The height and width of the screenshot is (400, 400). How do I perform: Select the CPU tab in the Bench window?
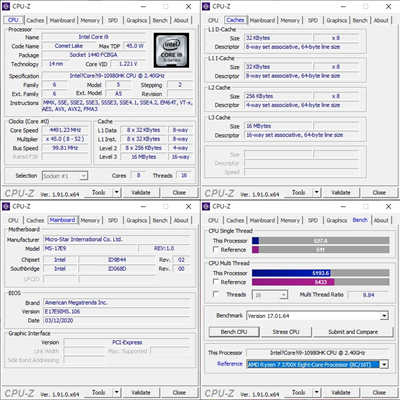click(x=213, y=220)
